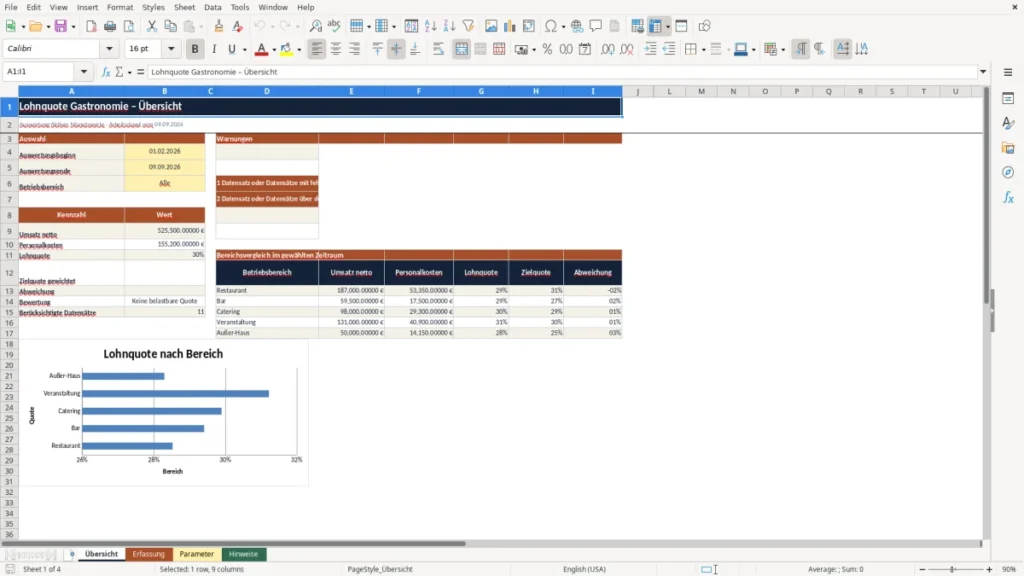The image size is (1024, 576).
Task: Toggle Freeze Rows and Columns
Action: point(656,26)
